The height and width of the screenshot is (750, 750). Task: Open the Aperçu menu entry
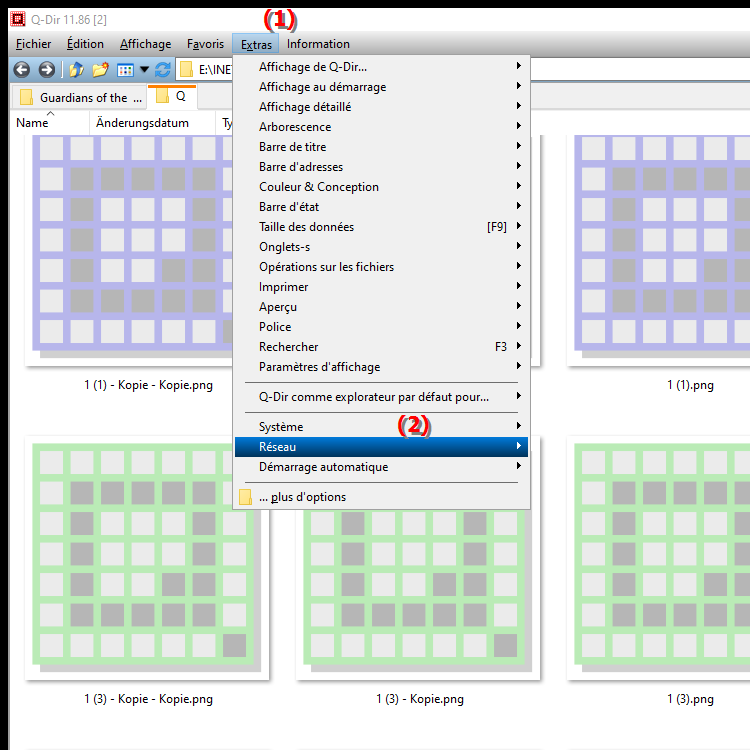(x=382, y=307)
